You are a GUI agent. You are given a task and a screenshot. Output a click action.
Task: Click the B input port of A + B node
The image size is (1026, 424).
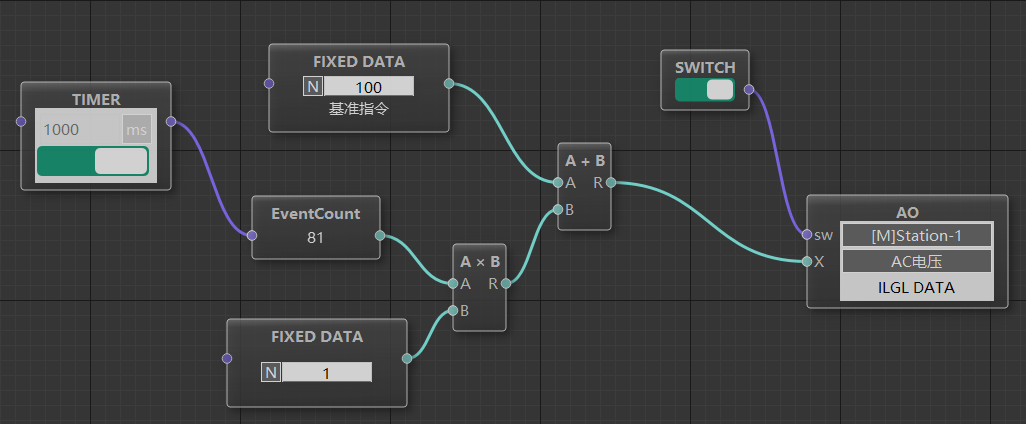[557, 209]
